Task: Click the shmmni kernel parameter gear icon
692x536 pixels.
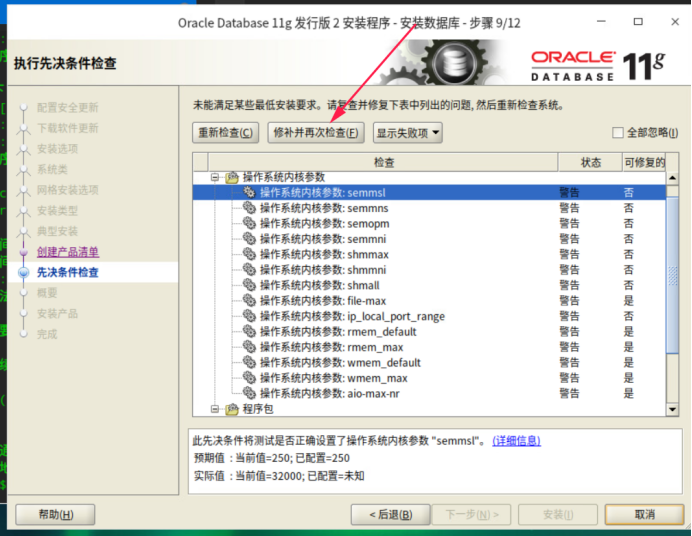Action: pos(249,269)
